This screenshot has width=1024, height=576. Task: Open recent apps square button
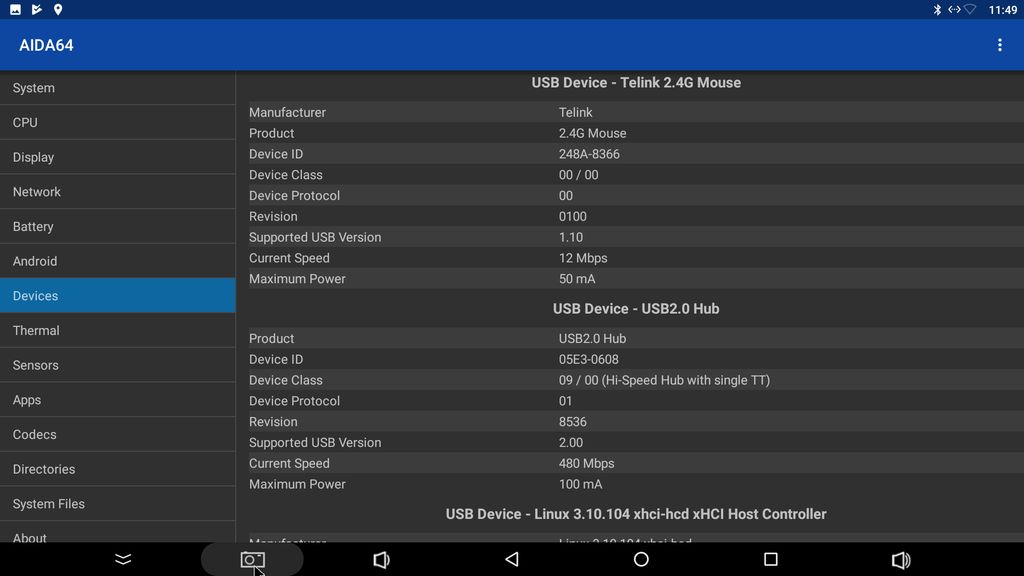[770, 560]
